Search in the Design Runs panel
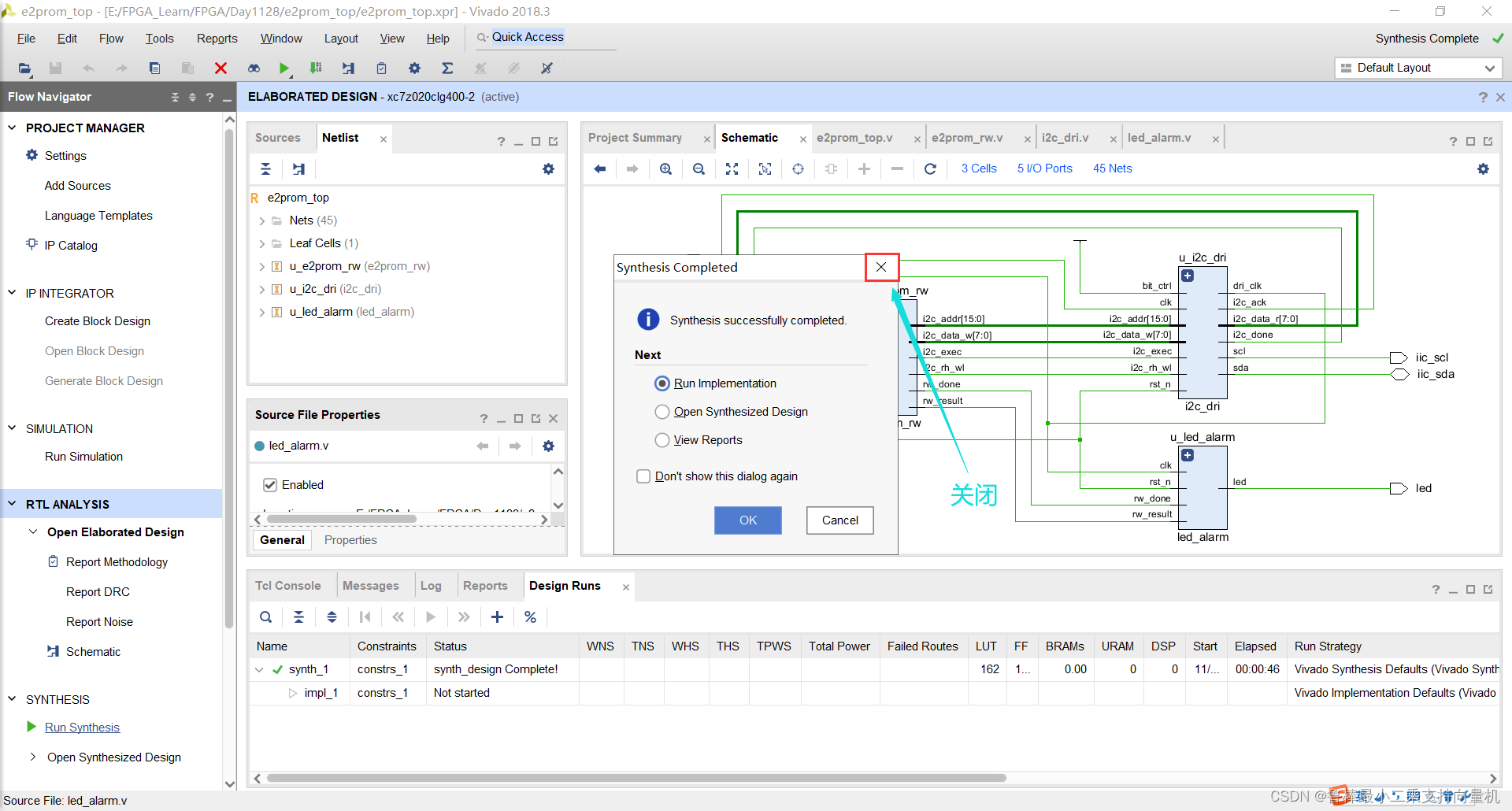Screen dimensions: 1512x811 266,617
